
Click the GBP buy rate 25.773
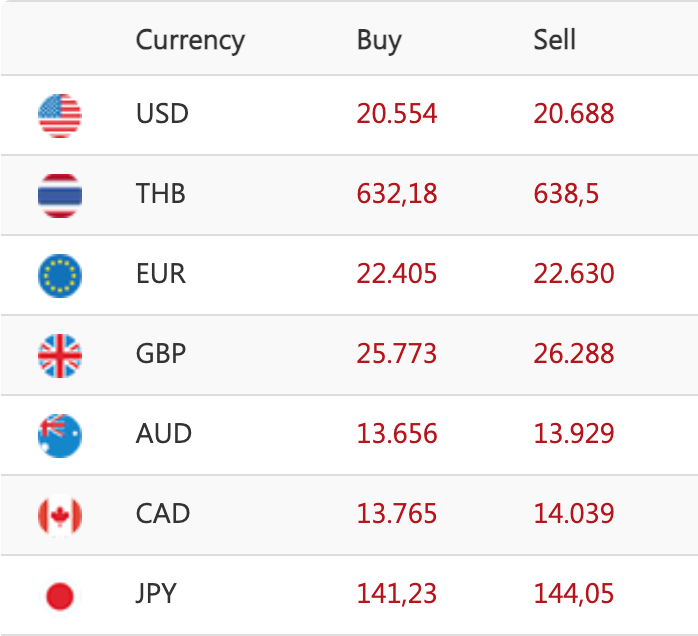397,354
